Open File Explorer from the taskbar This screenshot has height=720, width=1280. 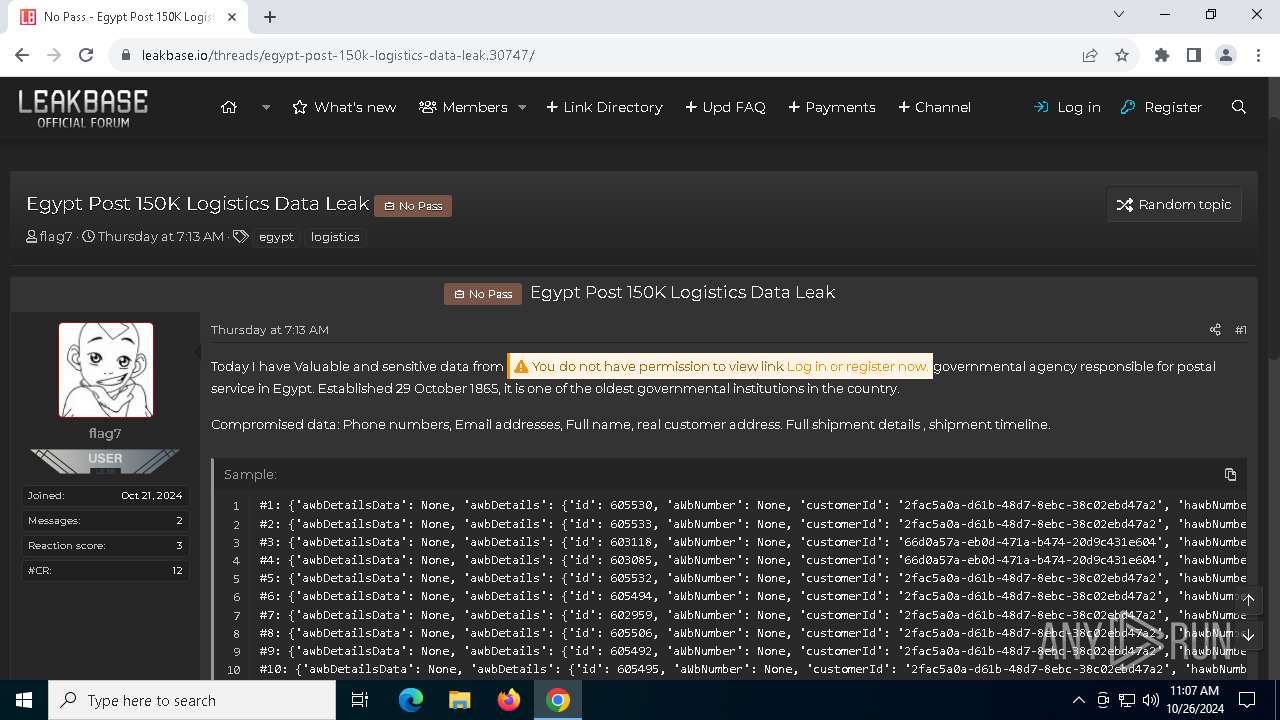pyautogui.click(x=460, y=700)
